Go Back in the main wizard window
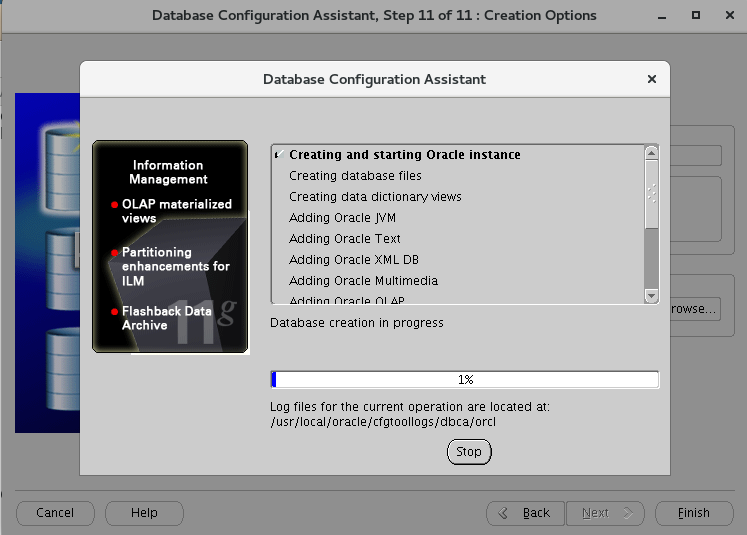Screen dimensions: 747x535 (525, 513)
